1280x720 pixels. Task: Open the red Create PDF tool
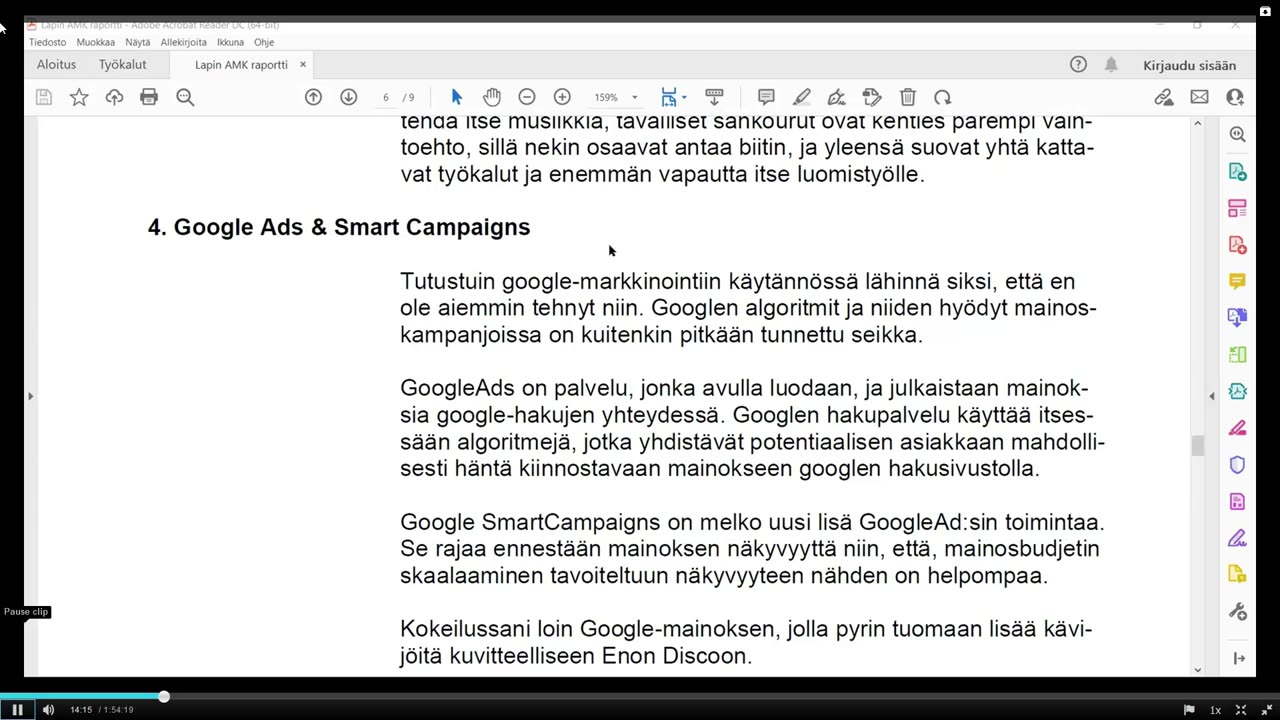click(1237, 245)
